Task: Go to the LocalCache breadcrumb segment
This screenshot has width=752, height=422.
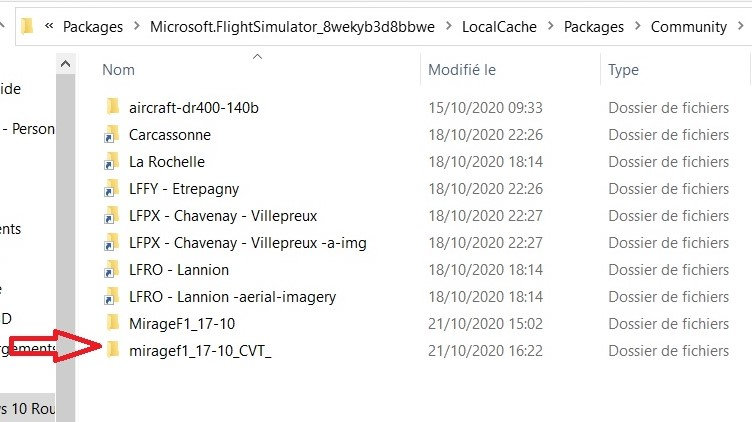Action: (x=499, y=27)
